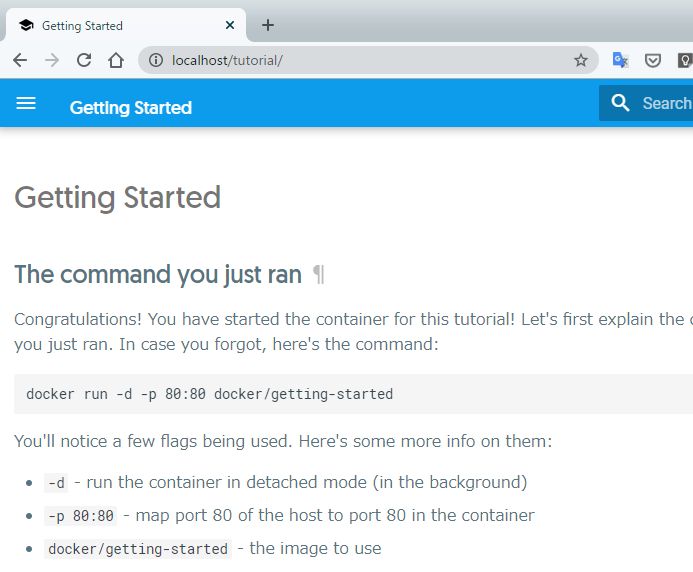Click the docker run command code block
Screen dimensions: 693x572
[x=354, y=394]
